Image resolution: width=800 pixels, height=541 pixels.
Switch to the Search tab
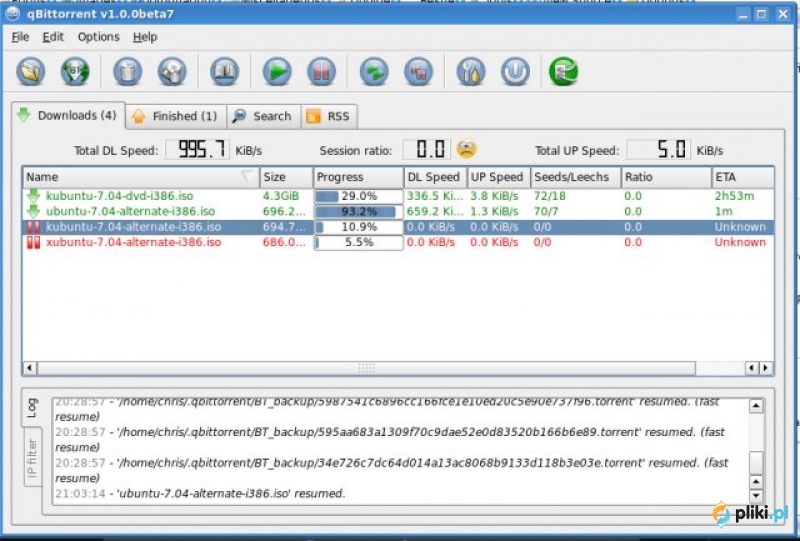[x=263, y=116]
